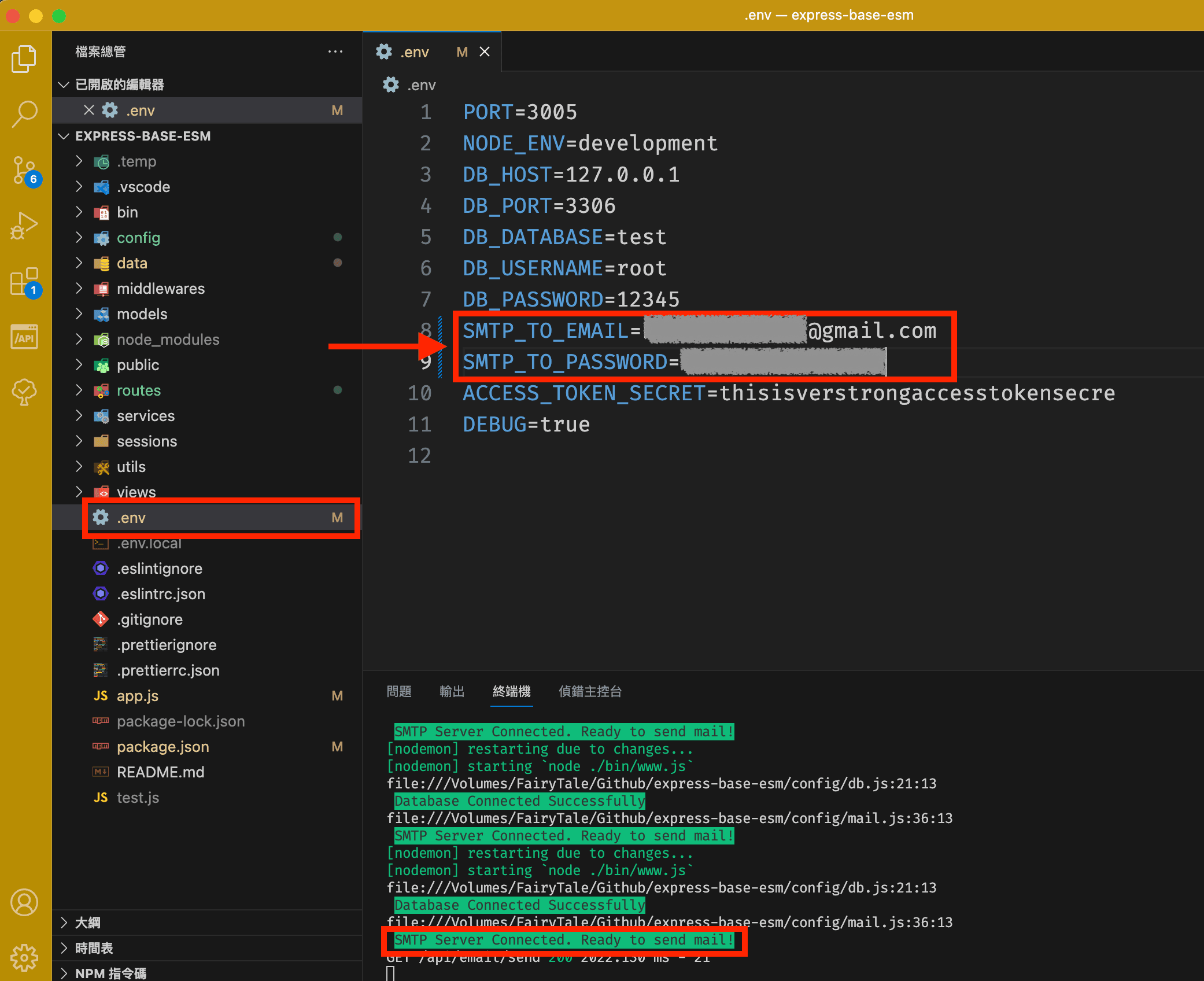Open the .env.local file
This screenshot has width=1204, height=981.
(x=207, y=543)
